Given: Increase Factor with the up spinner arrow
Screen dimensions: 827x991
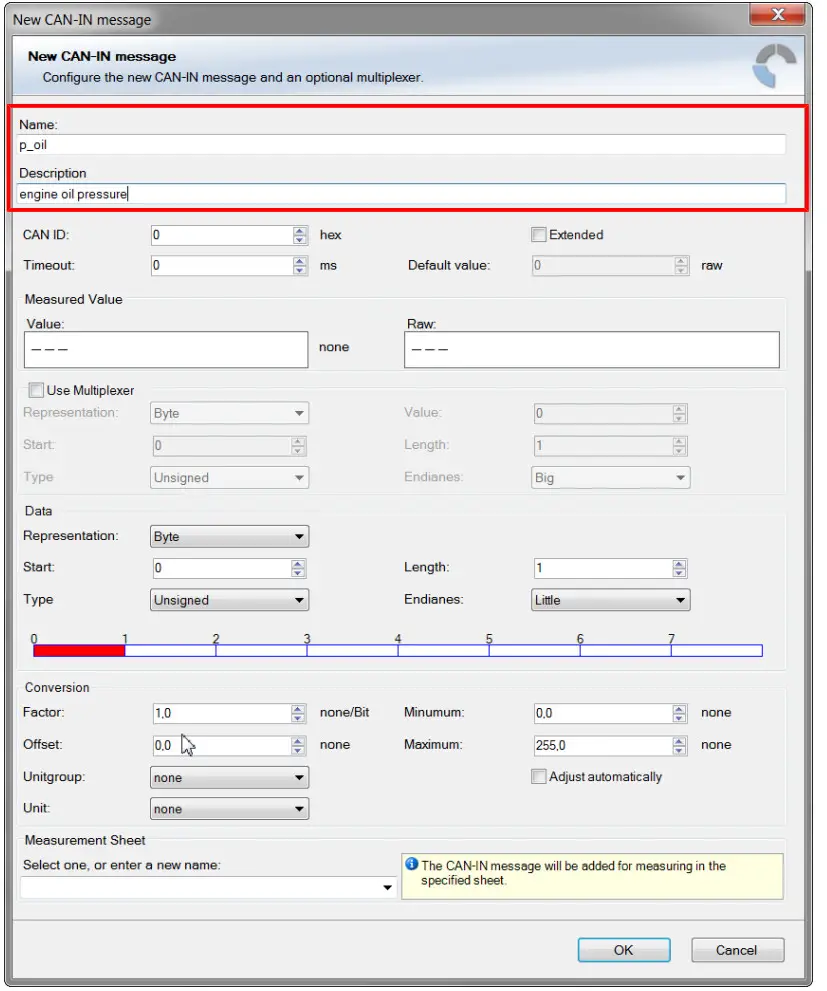Looking at the screenshot, I should (x=298, y=709).
